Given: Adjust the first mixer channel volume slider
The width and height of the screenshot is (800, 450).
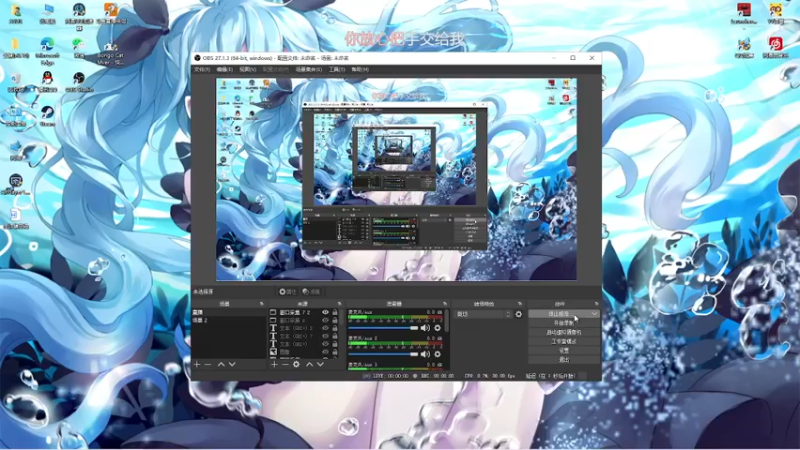Looking at the screenshot, I should [383, 328].
